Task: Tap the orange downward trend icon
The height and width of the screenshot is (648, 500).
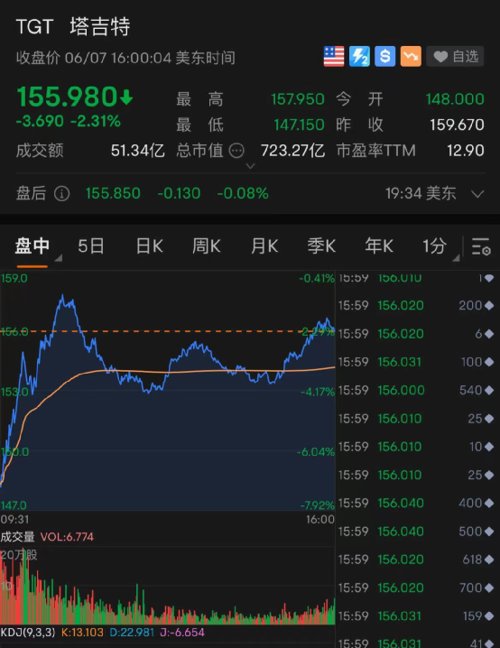Action: [x=411, y=56]
